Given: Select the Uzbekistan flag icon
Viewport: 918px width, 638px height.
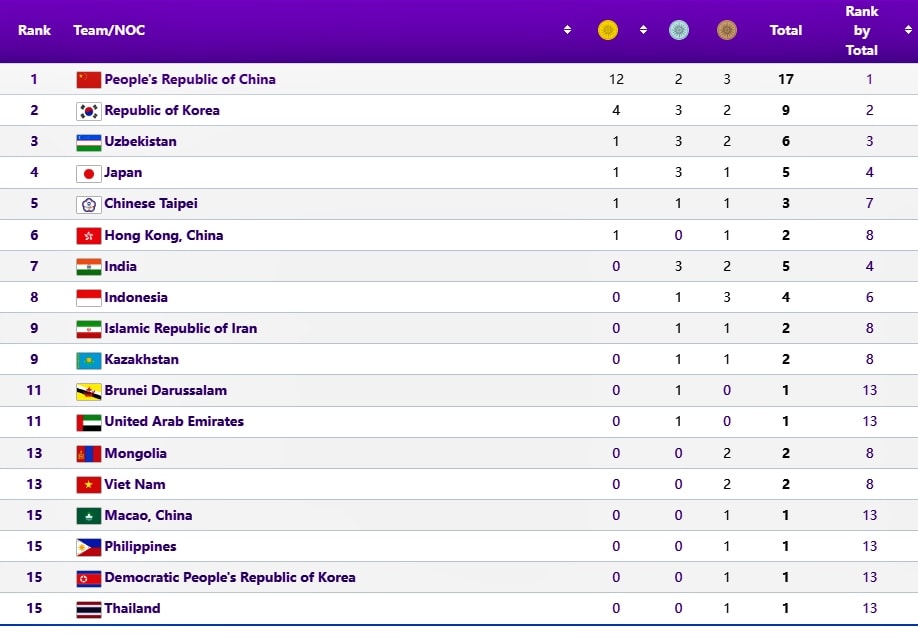Looking at the screenshot, I should (x=88, y=142).
